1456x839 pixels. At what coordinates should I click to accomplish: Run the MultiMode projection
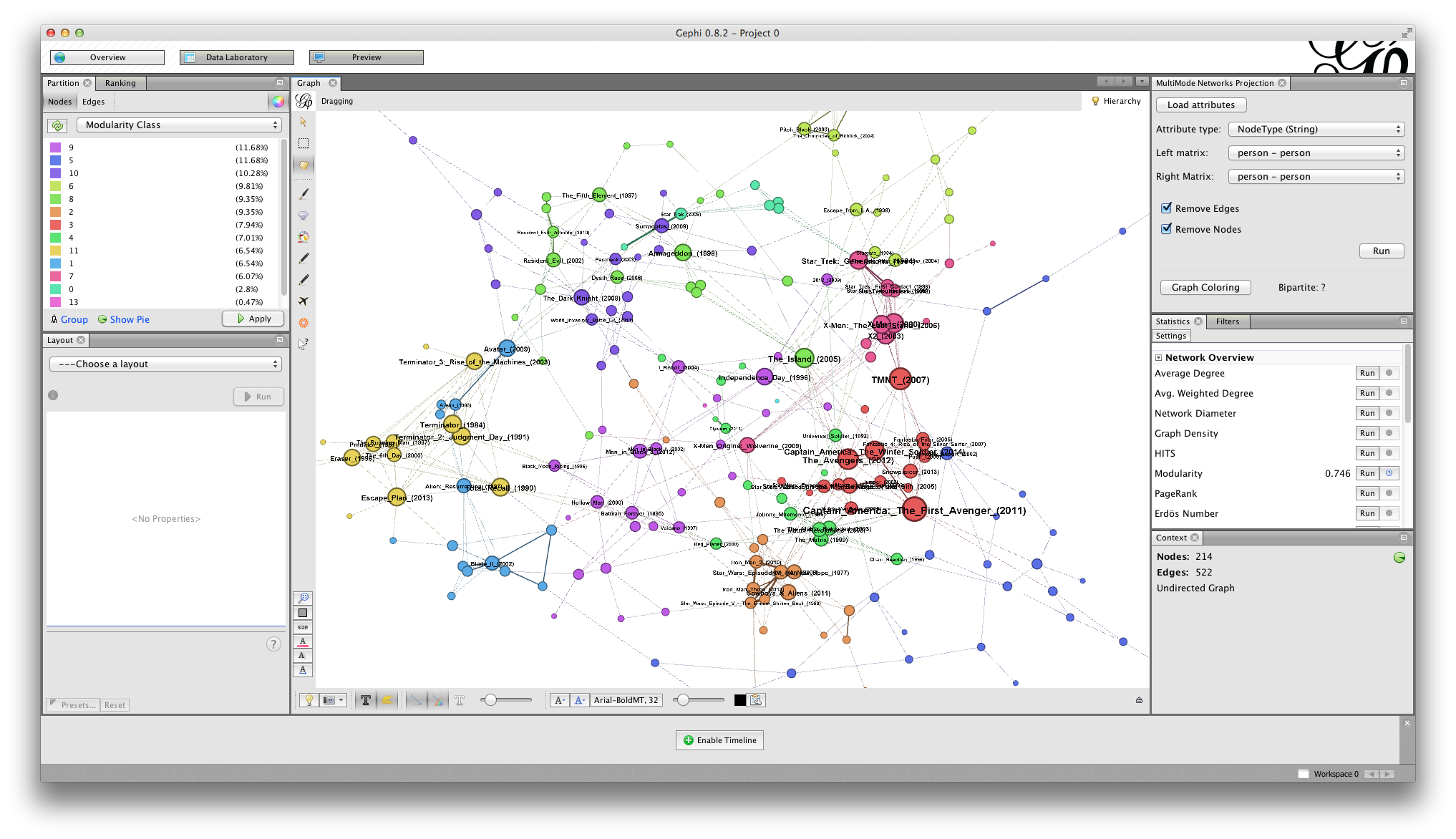(1381, 251)
